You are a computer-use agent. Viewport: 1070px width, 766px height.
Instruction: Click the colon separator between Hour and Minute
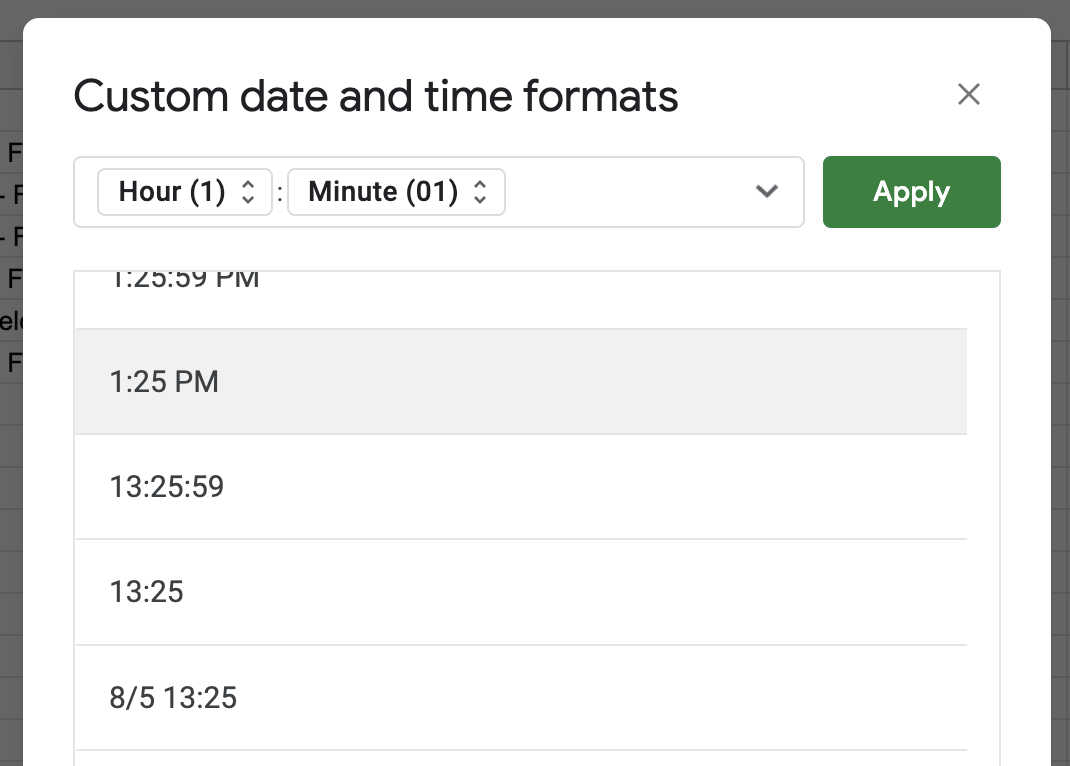click(x=280, y=193)
